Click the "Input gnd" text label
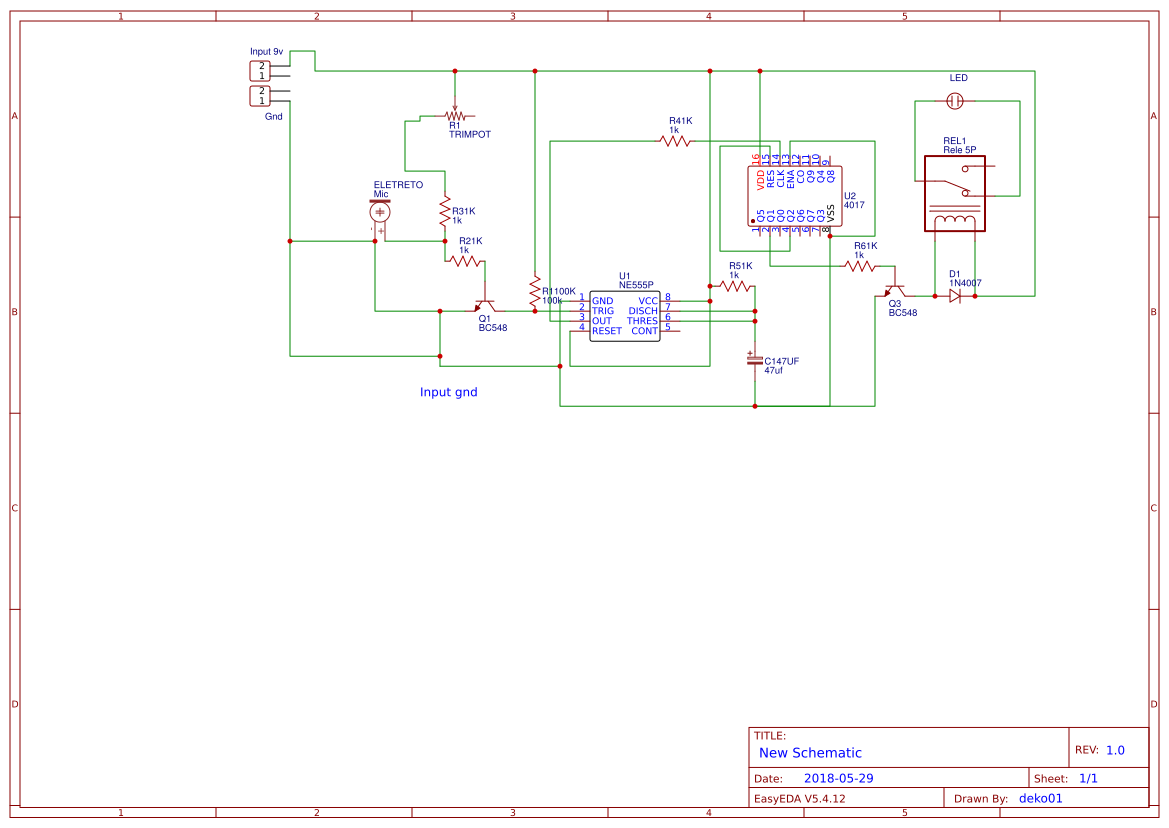 [448, 392]
